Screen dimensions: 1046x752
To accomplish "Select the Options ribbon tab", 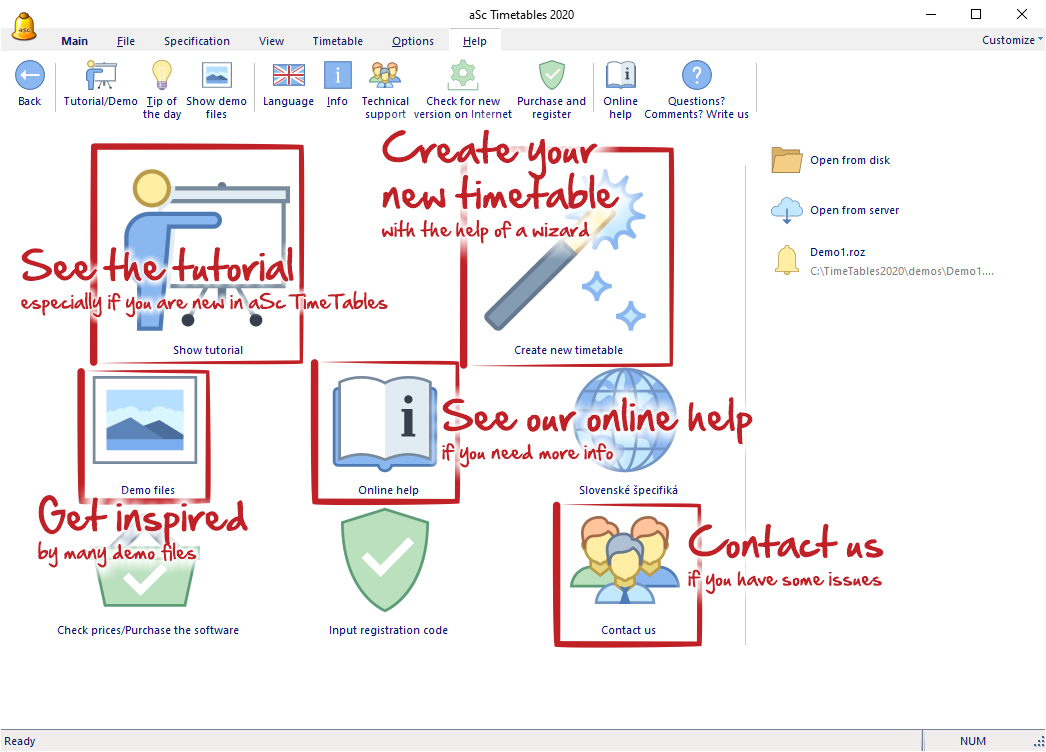I will point(413,41).
